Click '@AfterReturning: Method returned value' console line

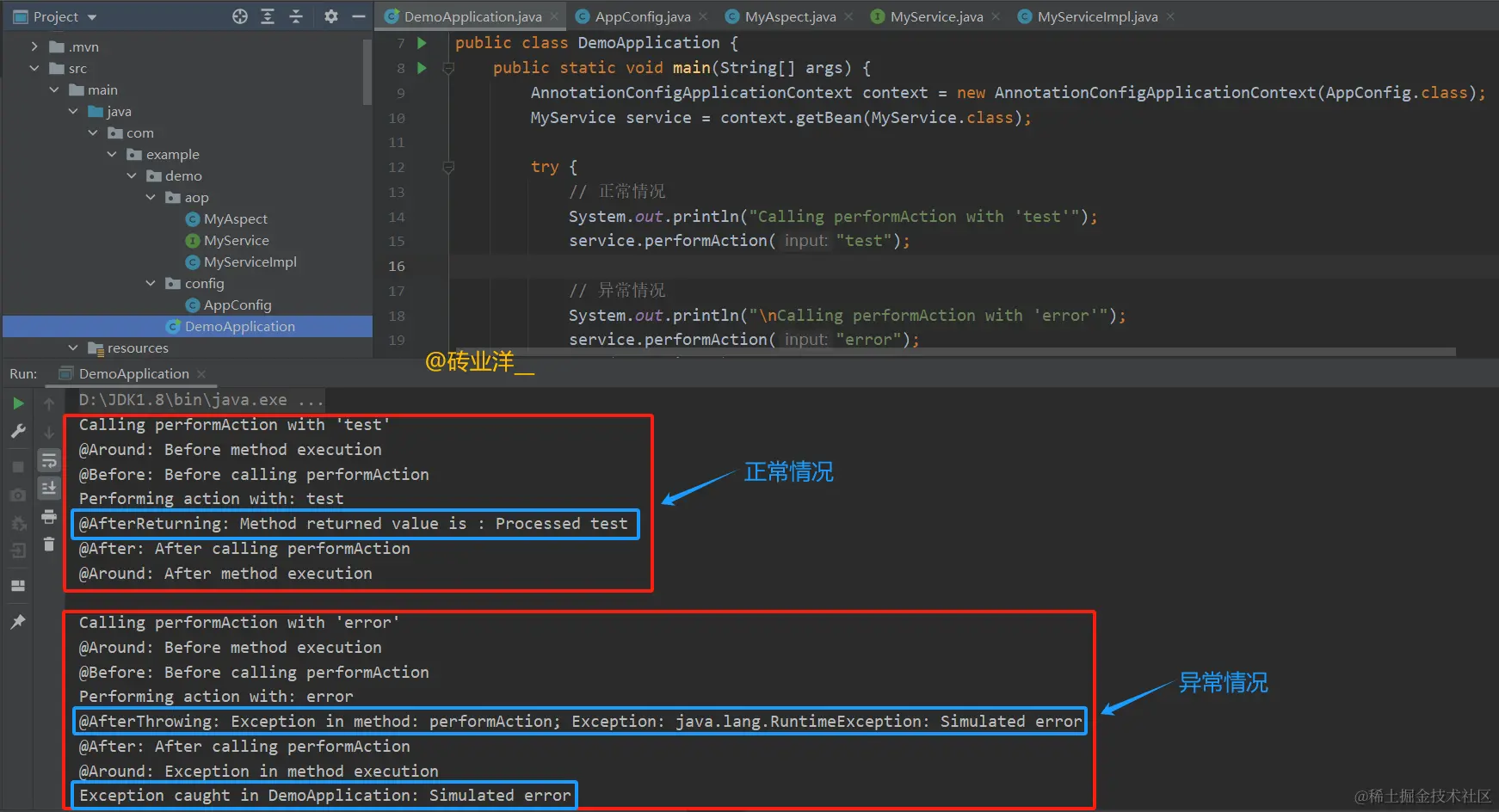tap(354, 524)
